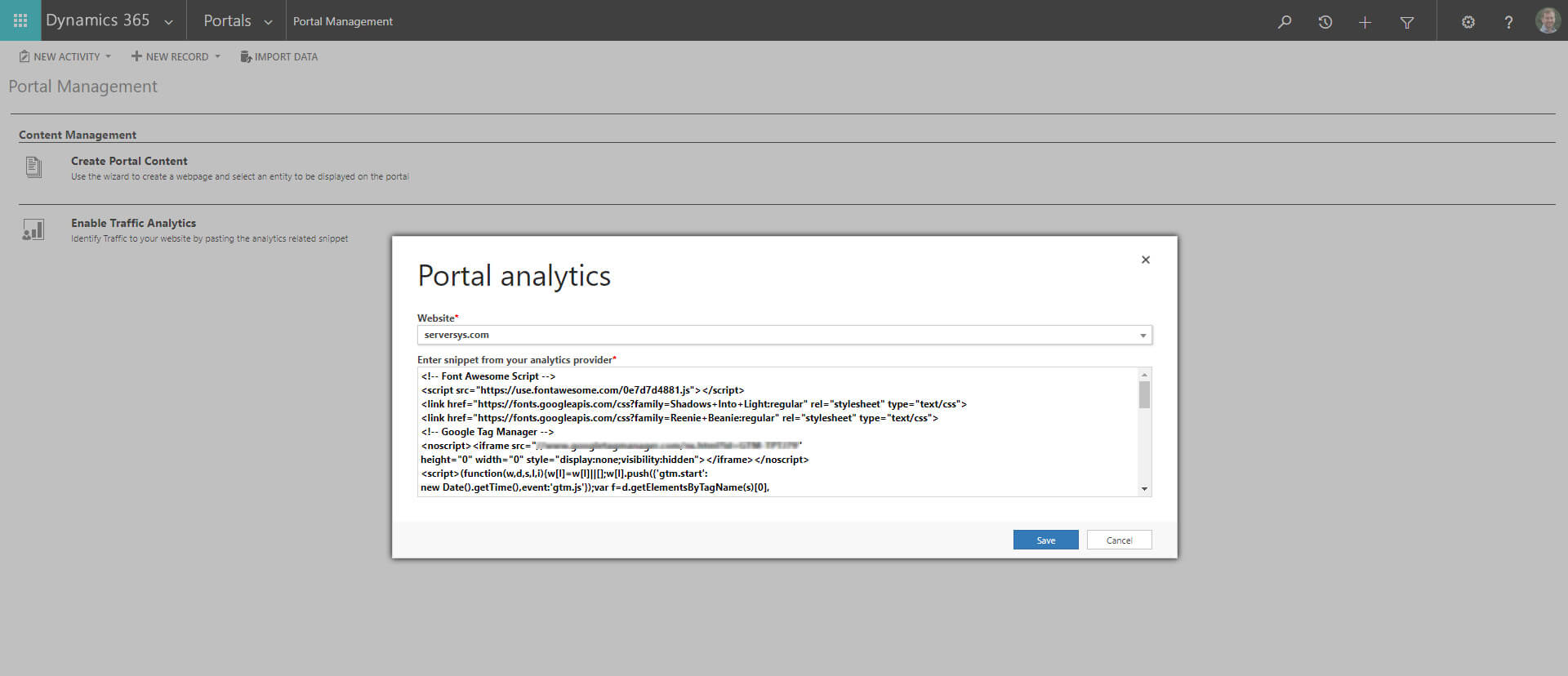
Task: Click 'Enter snippet from your analytics provider' label
Action: pyautogui.click(x=516, y=360)
